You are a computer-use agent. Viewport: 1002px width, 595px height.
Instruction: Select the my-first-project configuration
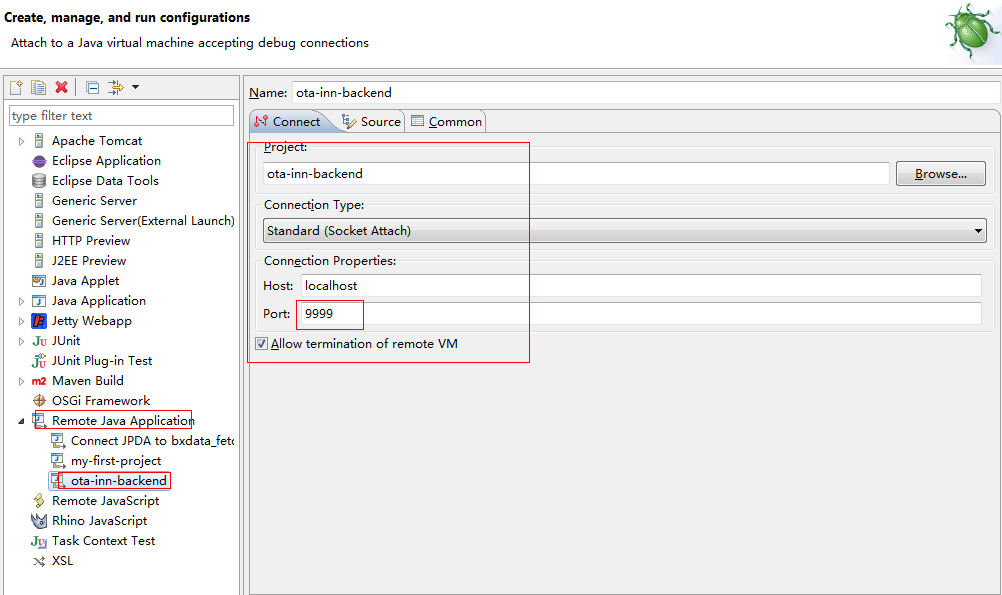(115, 461)
